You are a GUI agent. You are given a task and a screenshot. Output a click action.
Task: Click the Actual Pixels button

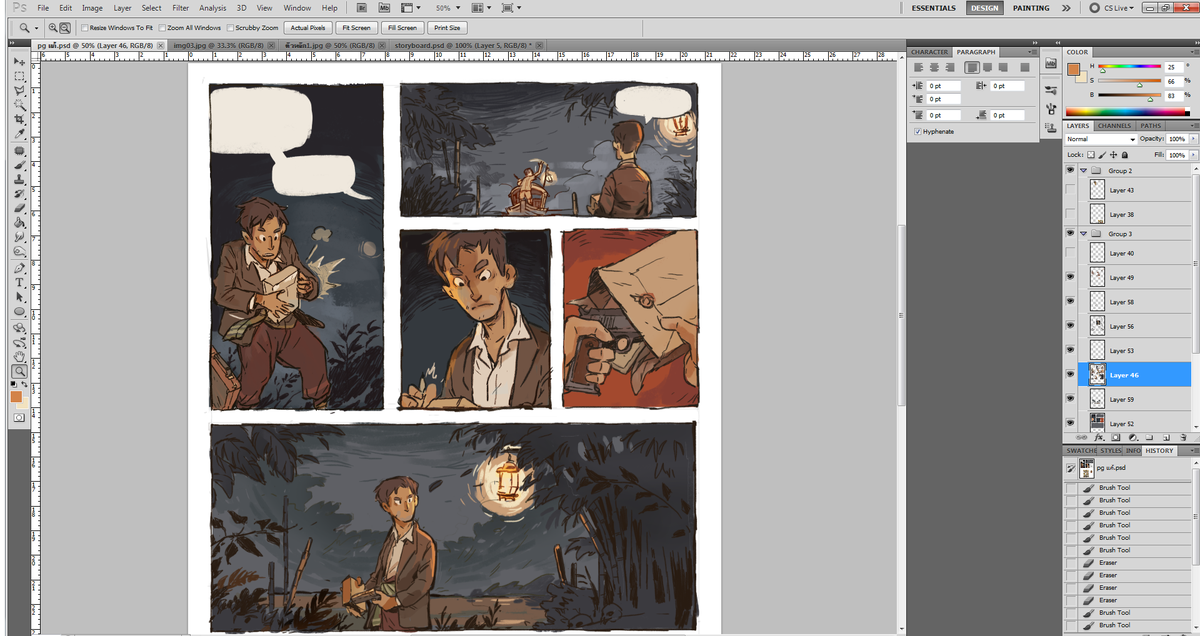click(x=307, y=28)
